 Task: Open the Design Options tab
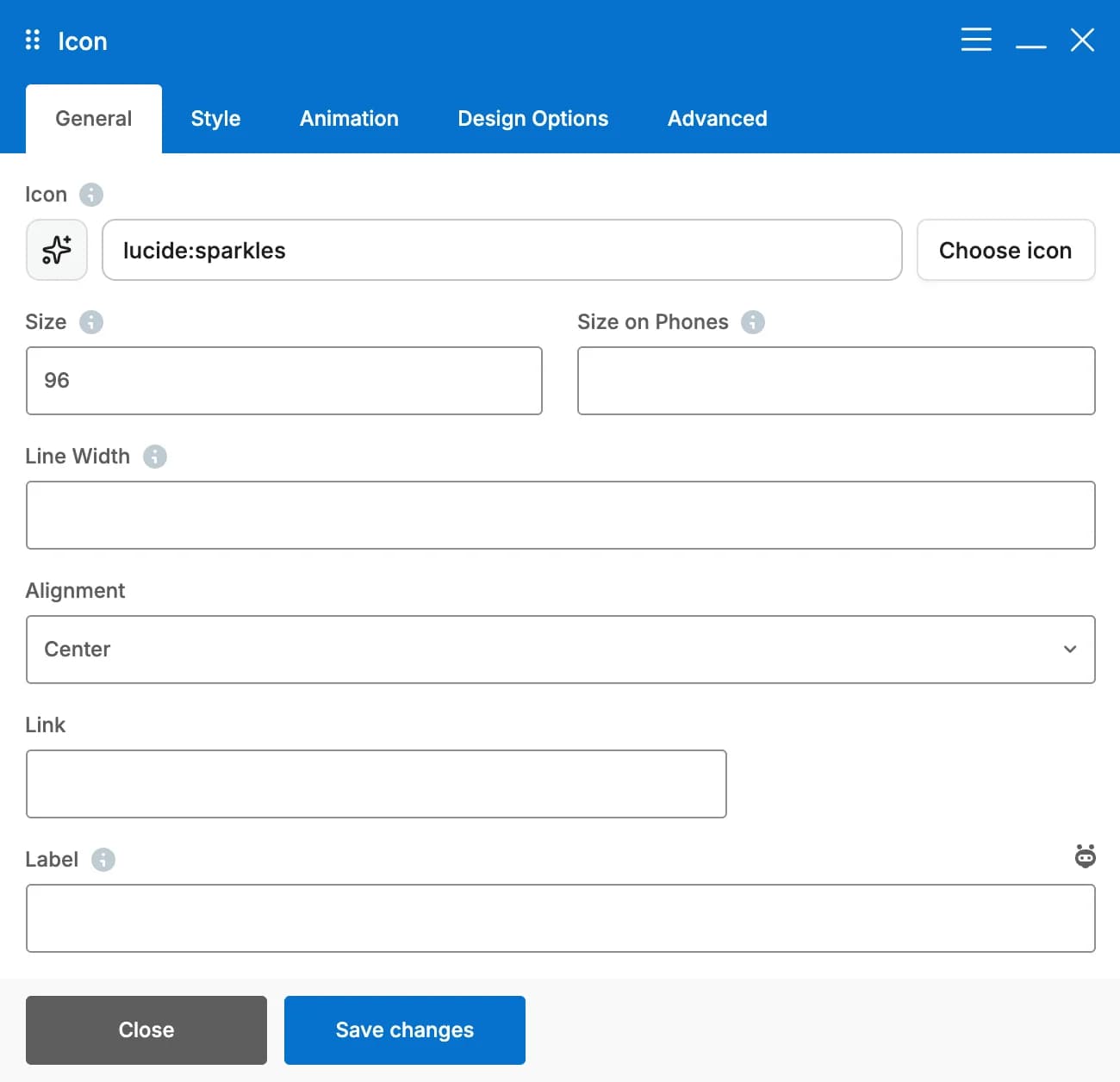tap(533, 119)
